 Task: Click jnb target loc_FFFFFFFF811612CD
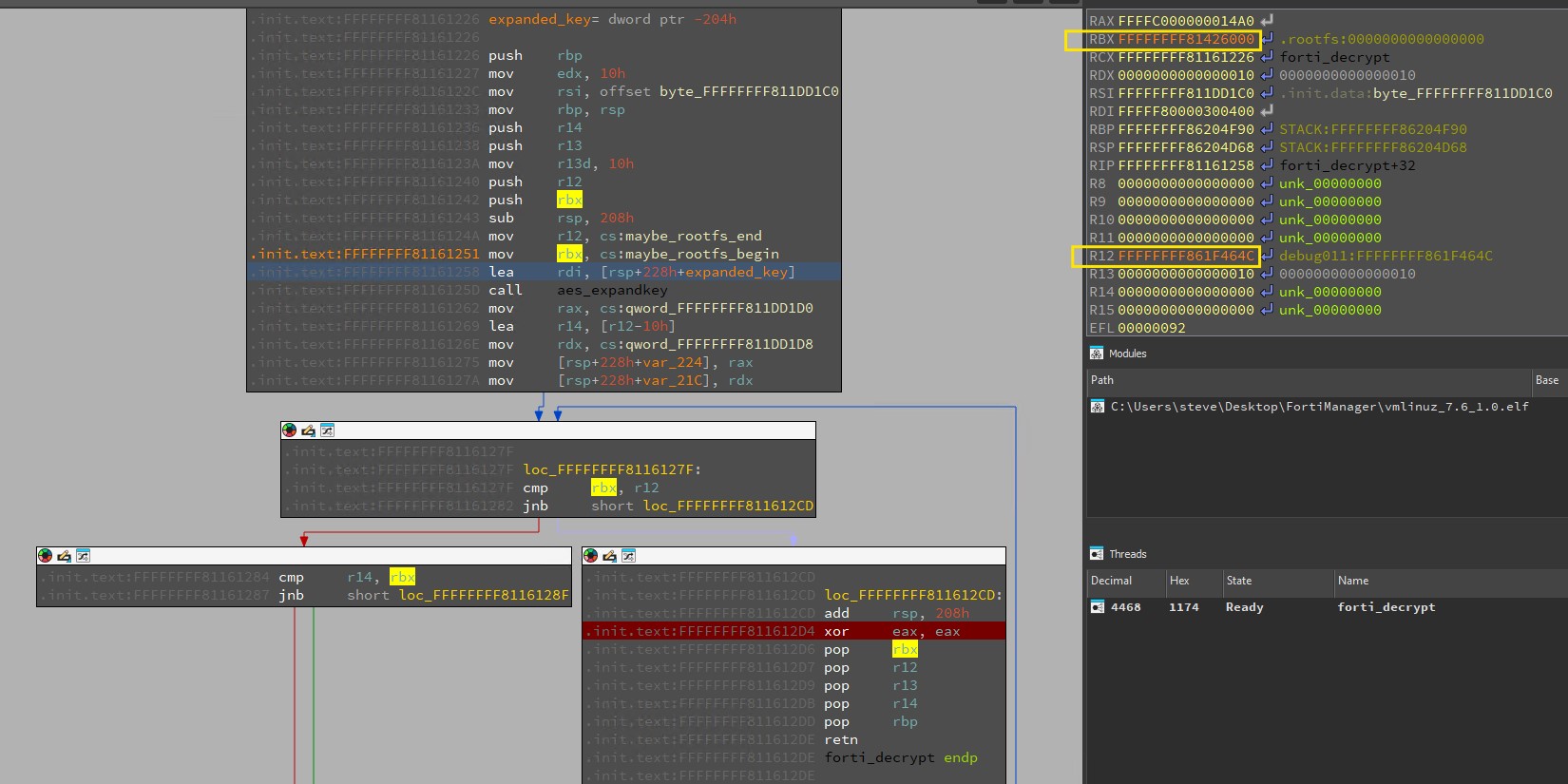[x=729, y=506]
